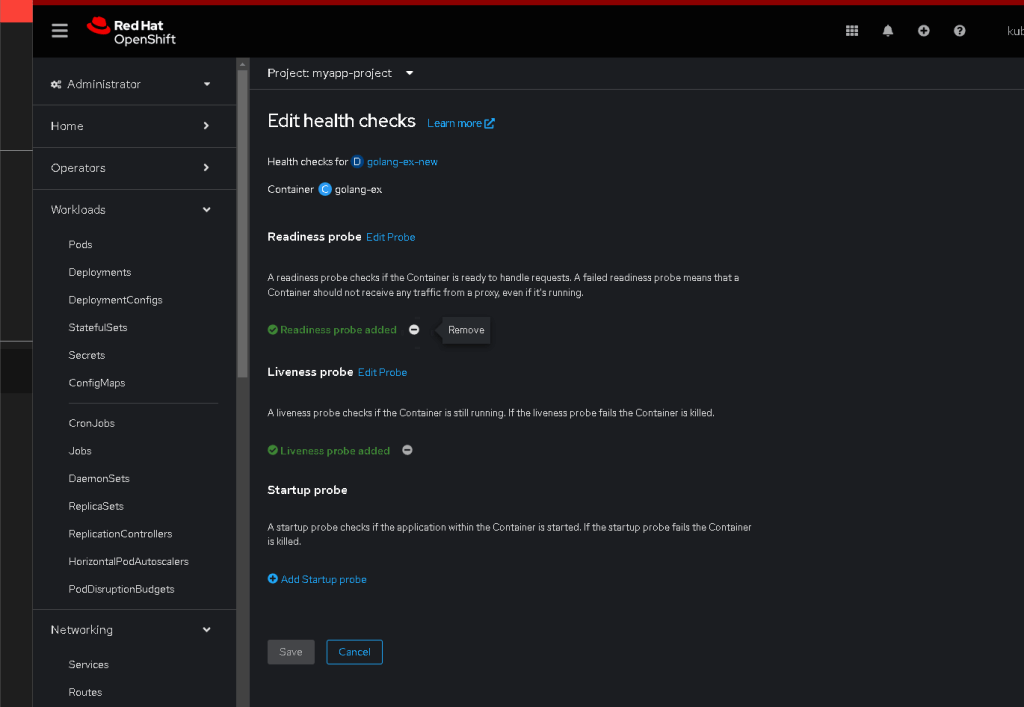The image size is (1024, 707).
Task: Click the sidebar vertical scrollbar
Action: (242, 222)
